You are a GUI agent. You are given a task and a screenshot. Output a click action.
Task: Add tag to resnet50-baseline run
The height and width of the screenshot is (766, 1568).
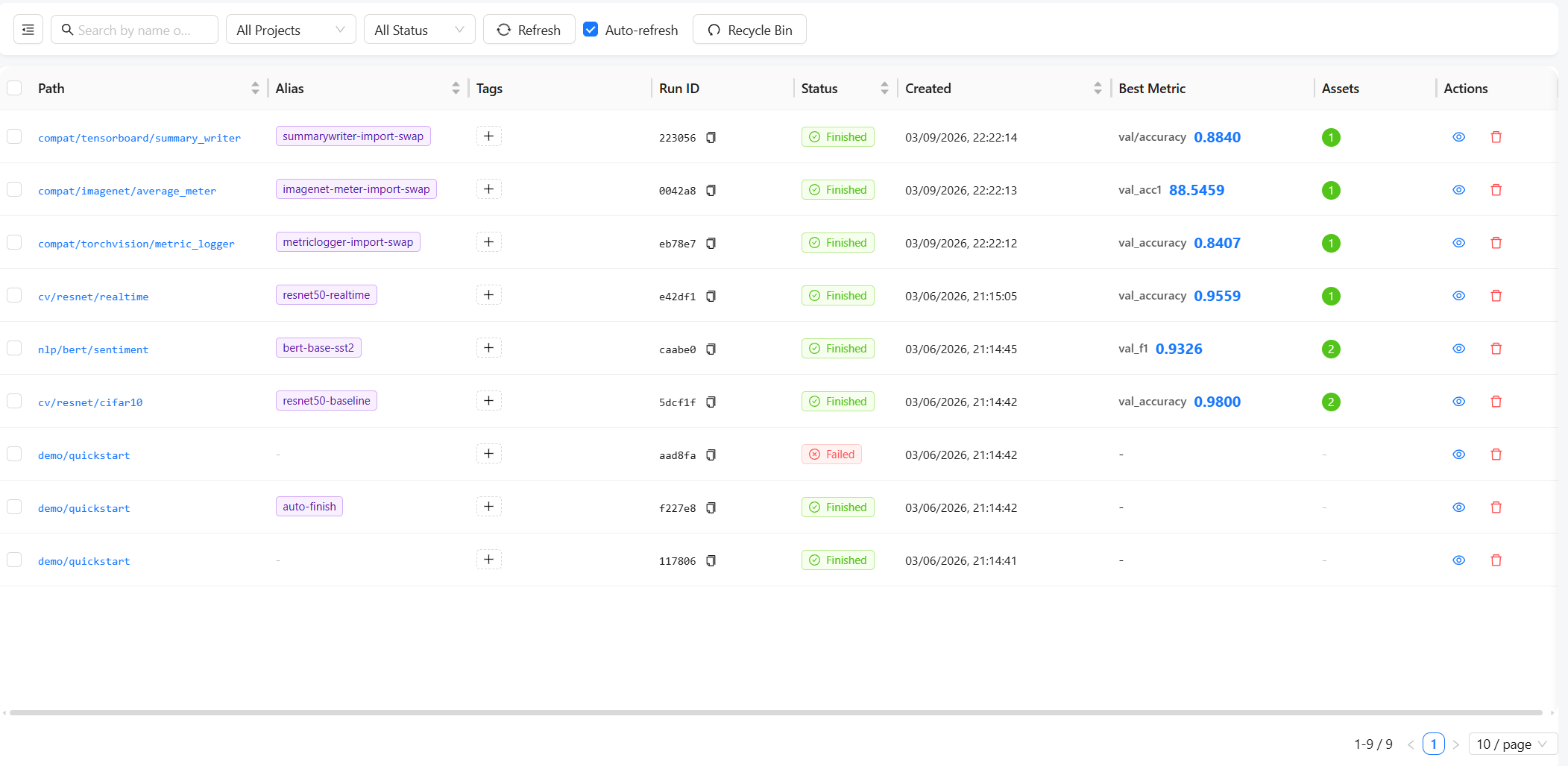(488, 401)
